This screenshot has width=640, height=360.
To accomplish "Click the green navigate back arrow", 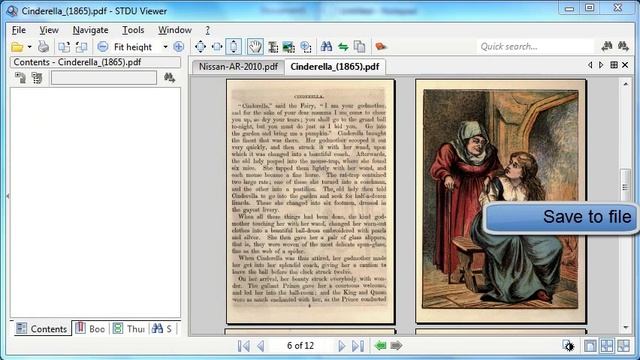I will click(380, 346).
